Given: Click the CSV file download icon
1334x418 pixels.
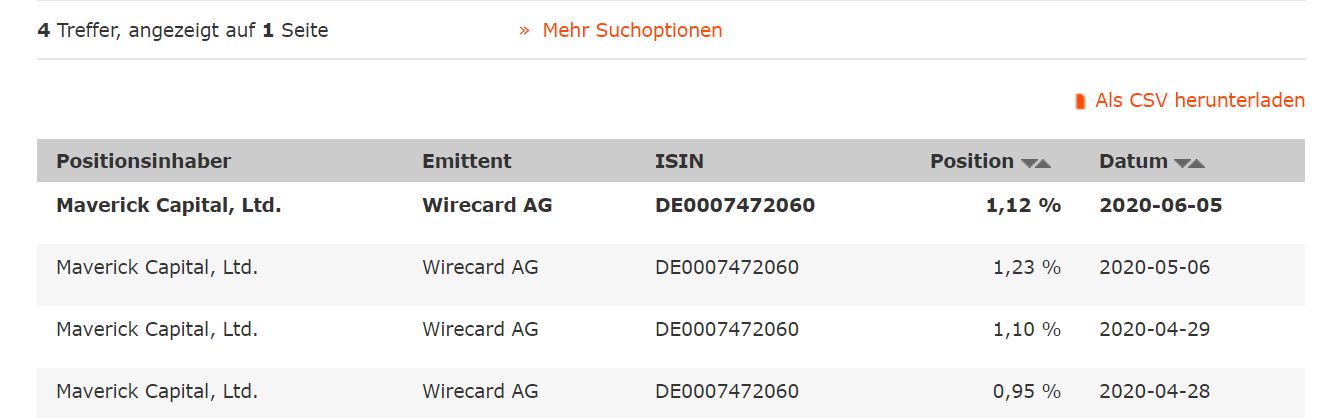Looking at the screenshot, I should click(1080, 101).
